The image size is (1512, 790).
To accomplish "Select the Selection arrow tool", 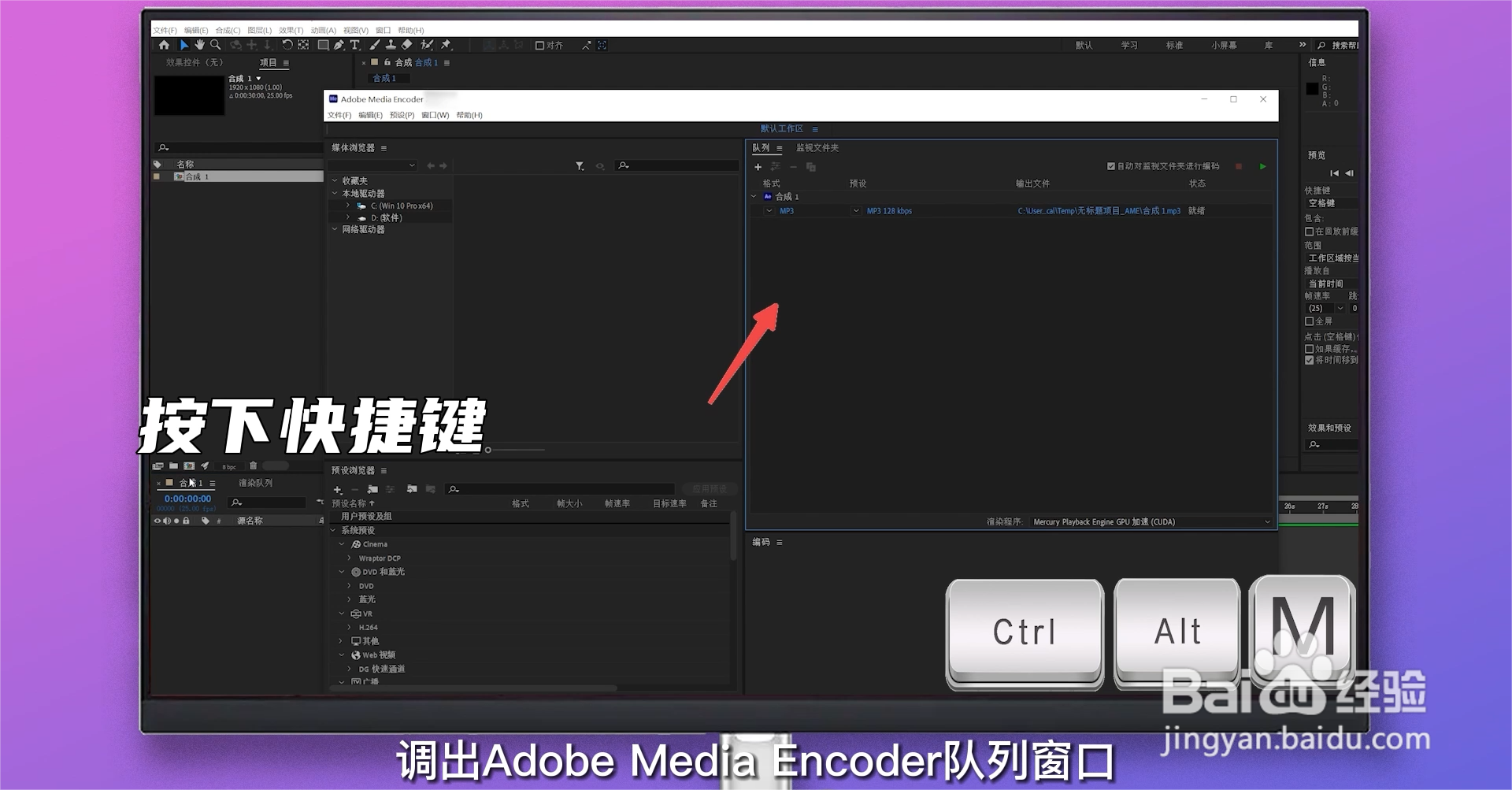I will tap(184, 46).
